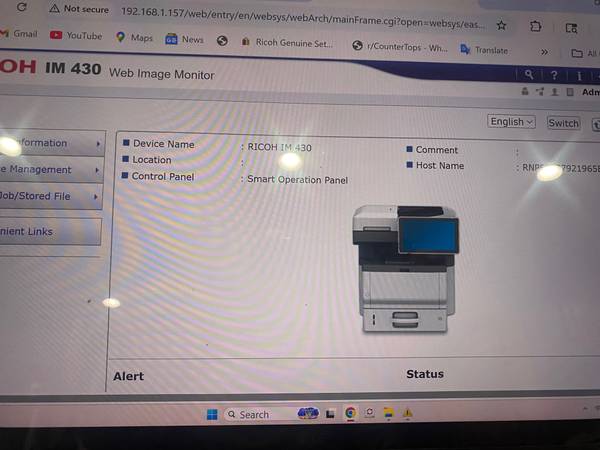The height and width of the screenshot is (450, 600).
Task: Click the 'Smart Operation Panel' text
Action: (x=297, y=179)
